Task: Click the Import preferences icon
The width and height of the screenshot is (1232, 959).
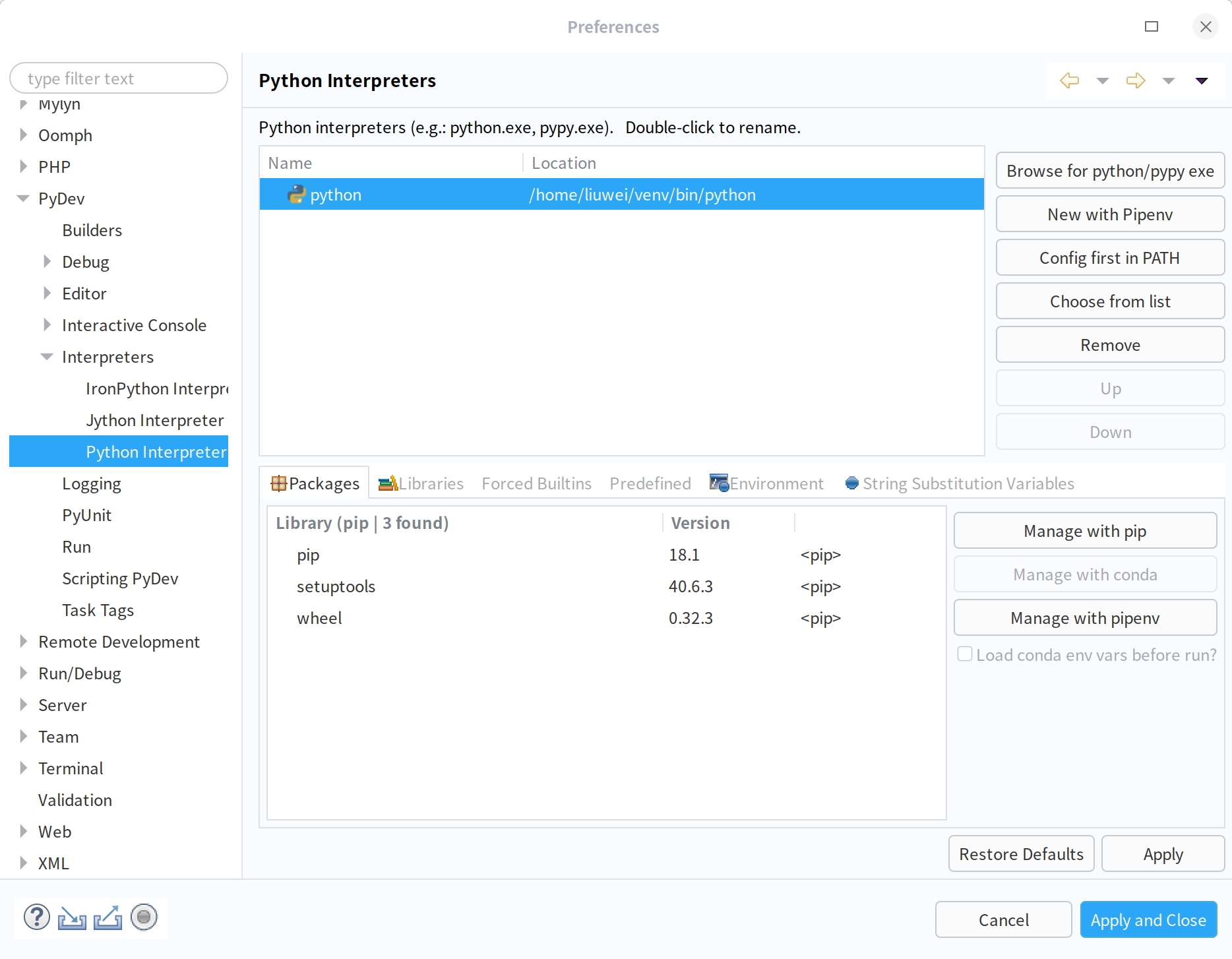Action: coord(72,917)
